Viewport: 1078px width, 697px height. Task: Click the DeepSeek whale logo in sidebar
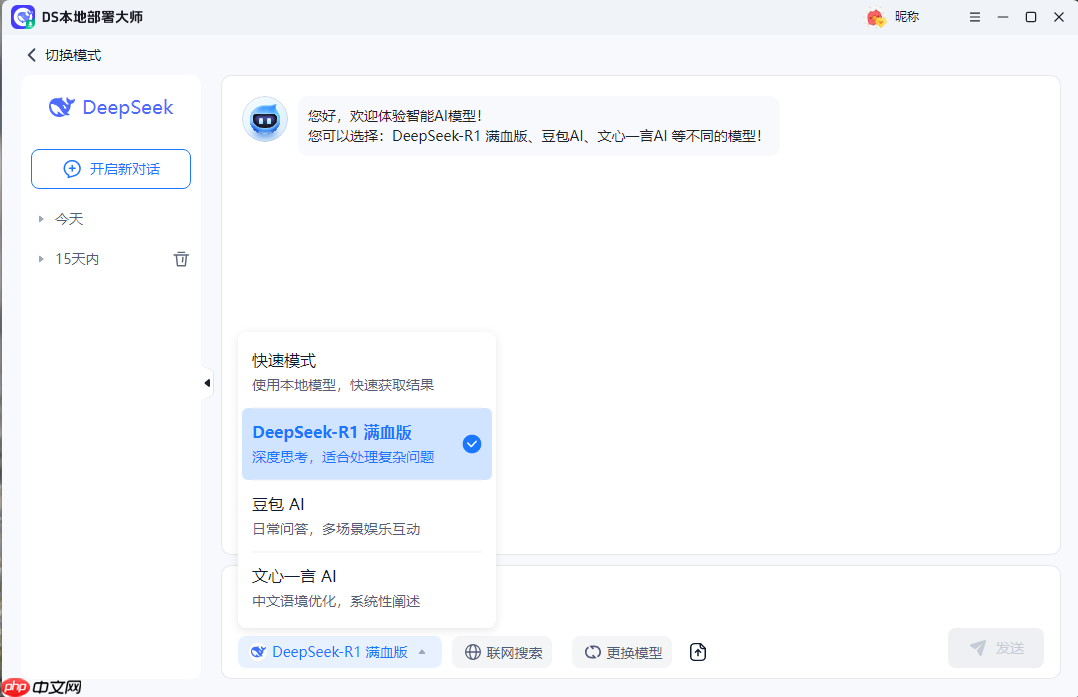tap(62, 107)
